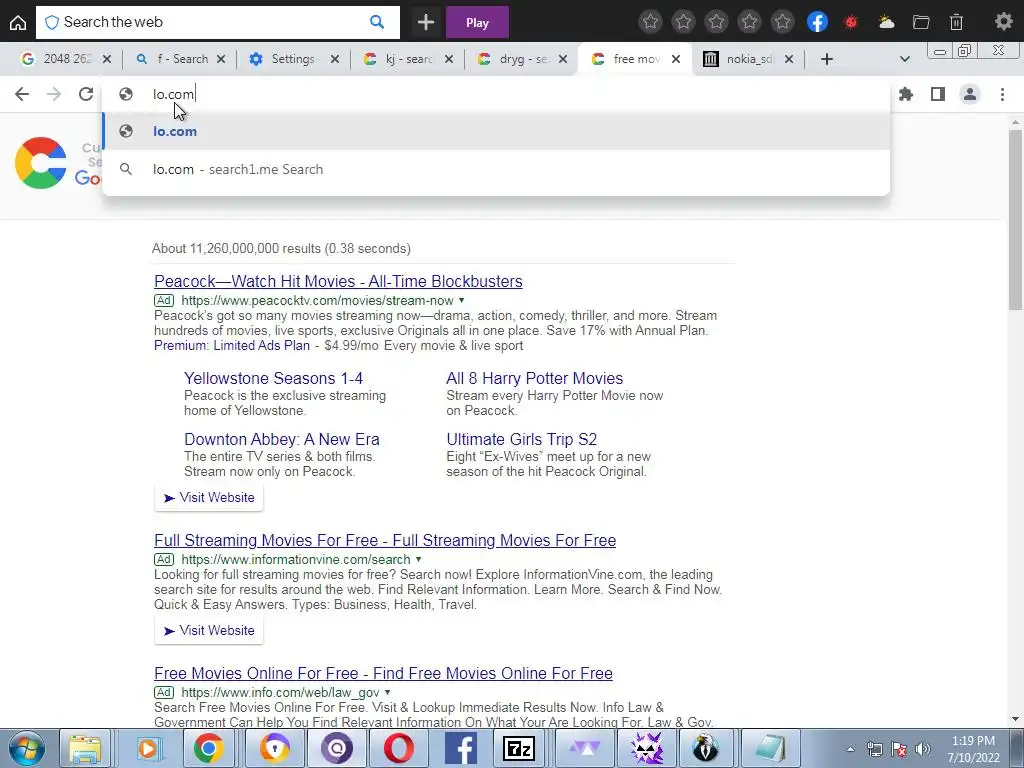Reload the current page
1024x768 pixels.
(x=86, y=94)
